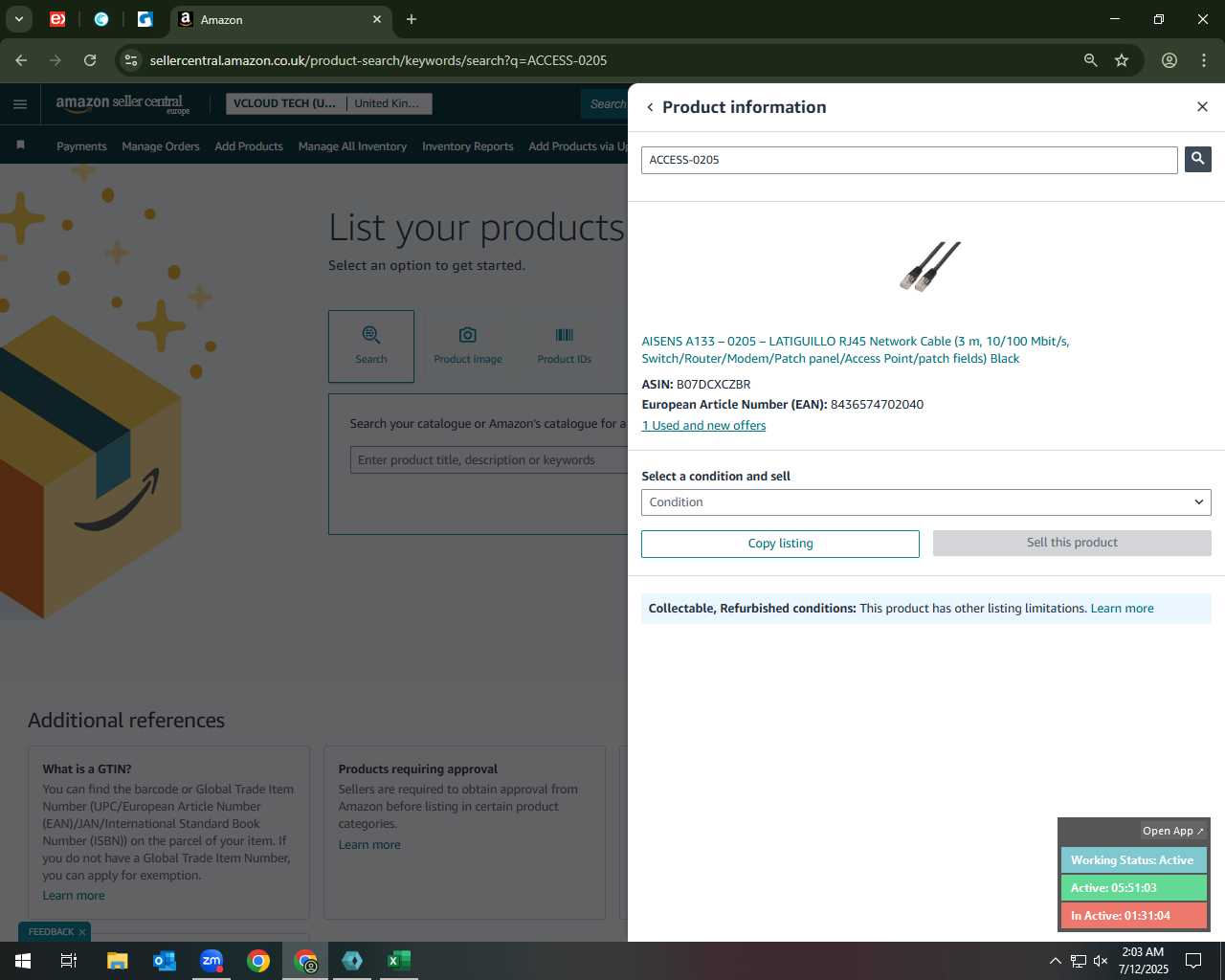Click the zoom magnifier icon in address bar
This screenshot has height=980, width=1225.
(1090, 60)
